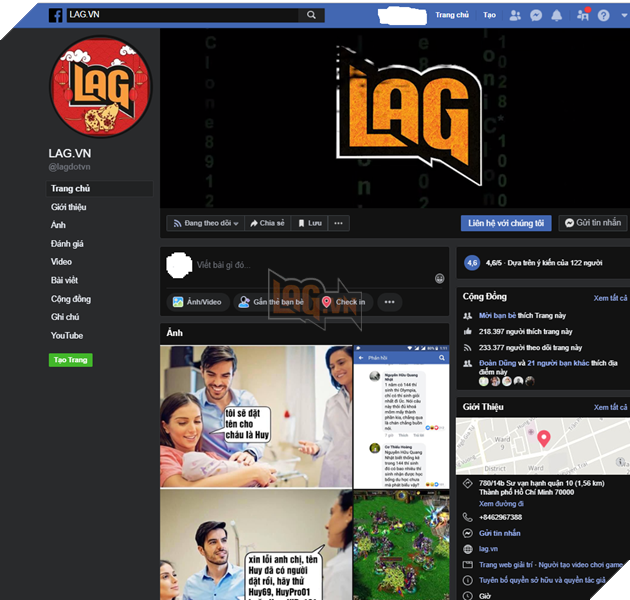Viewport: 630px width, 600px height.
Task: Open Đoàn Dũng profile link
Action: 497,363
